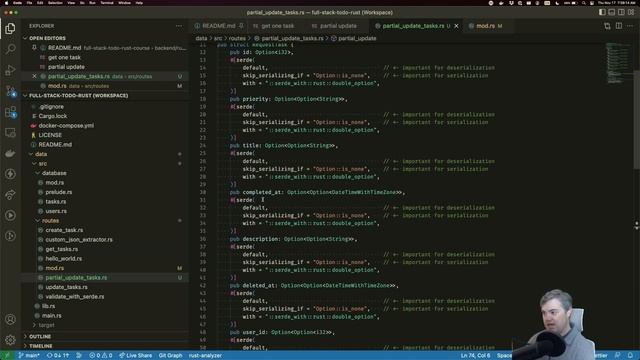Split the editor right
This screenshot has width=640, height=360.
(x=619, y=26)
